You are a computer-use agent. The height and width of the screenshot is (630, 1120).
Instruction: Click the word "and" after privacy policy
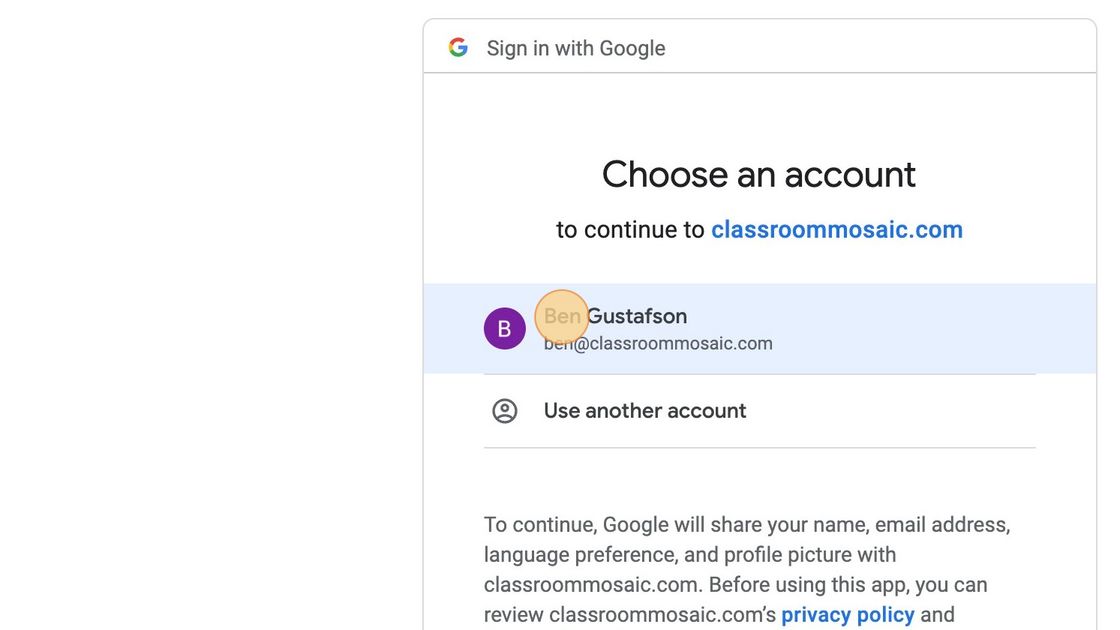coord(938,615)
